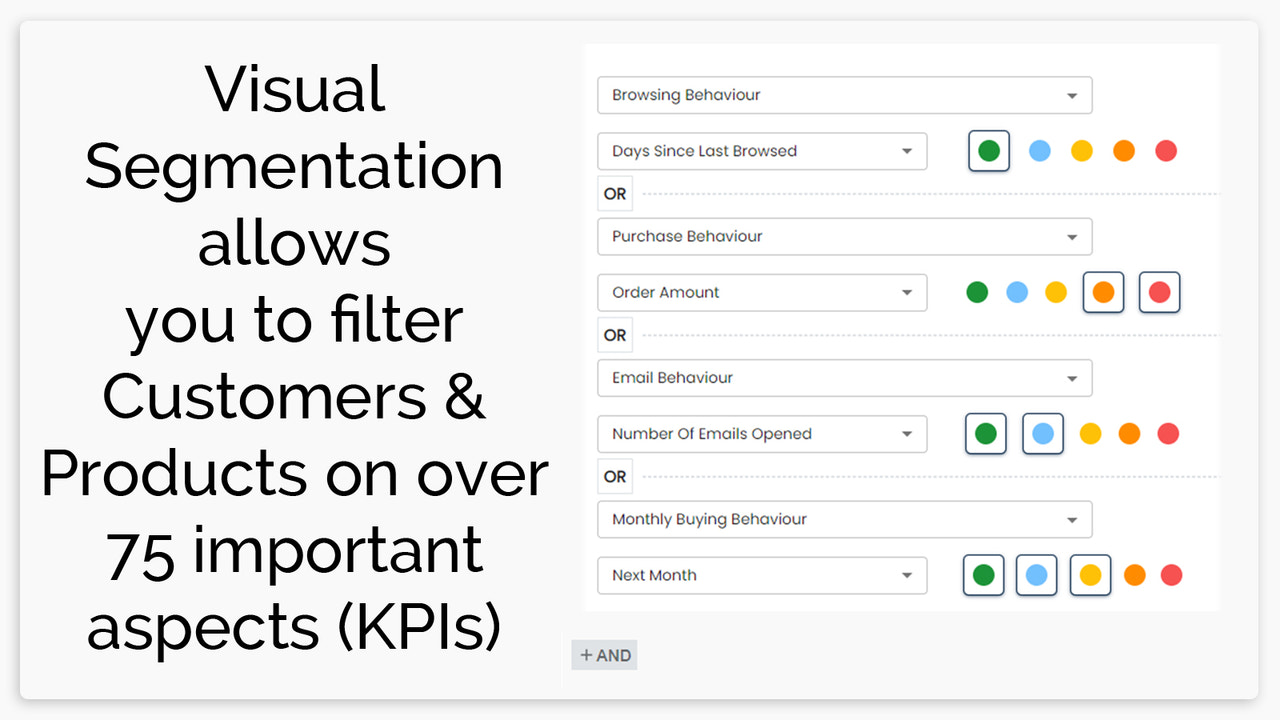Screen dimensions: 1280x720
Task: Click the red dot for Days Since Last Browsed
Action: point(1166,151)
